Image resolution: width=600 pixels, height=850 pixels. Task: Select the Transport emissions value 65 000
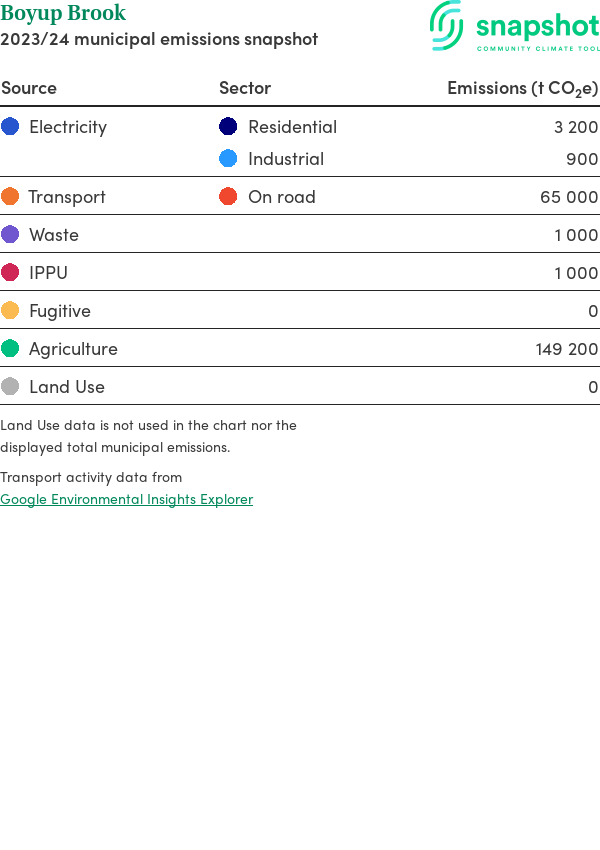(569, 197)
